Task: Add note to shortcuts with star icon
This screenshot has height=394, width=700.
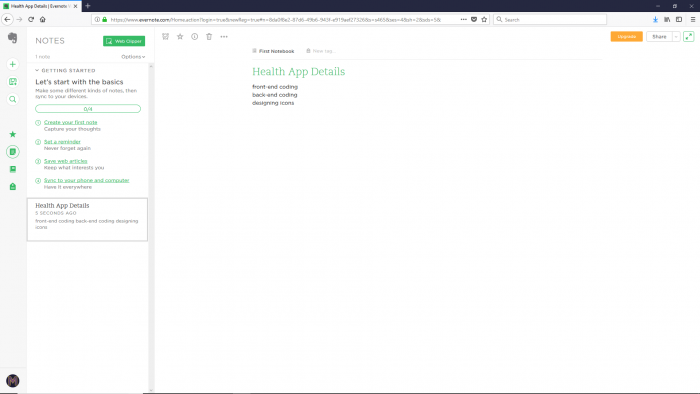Action: point(180,37)
